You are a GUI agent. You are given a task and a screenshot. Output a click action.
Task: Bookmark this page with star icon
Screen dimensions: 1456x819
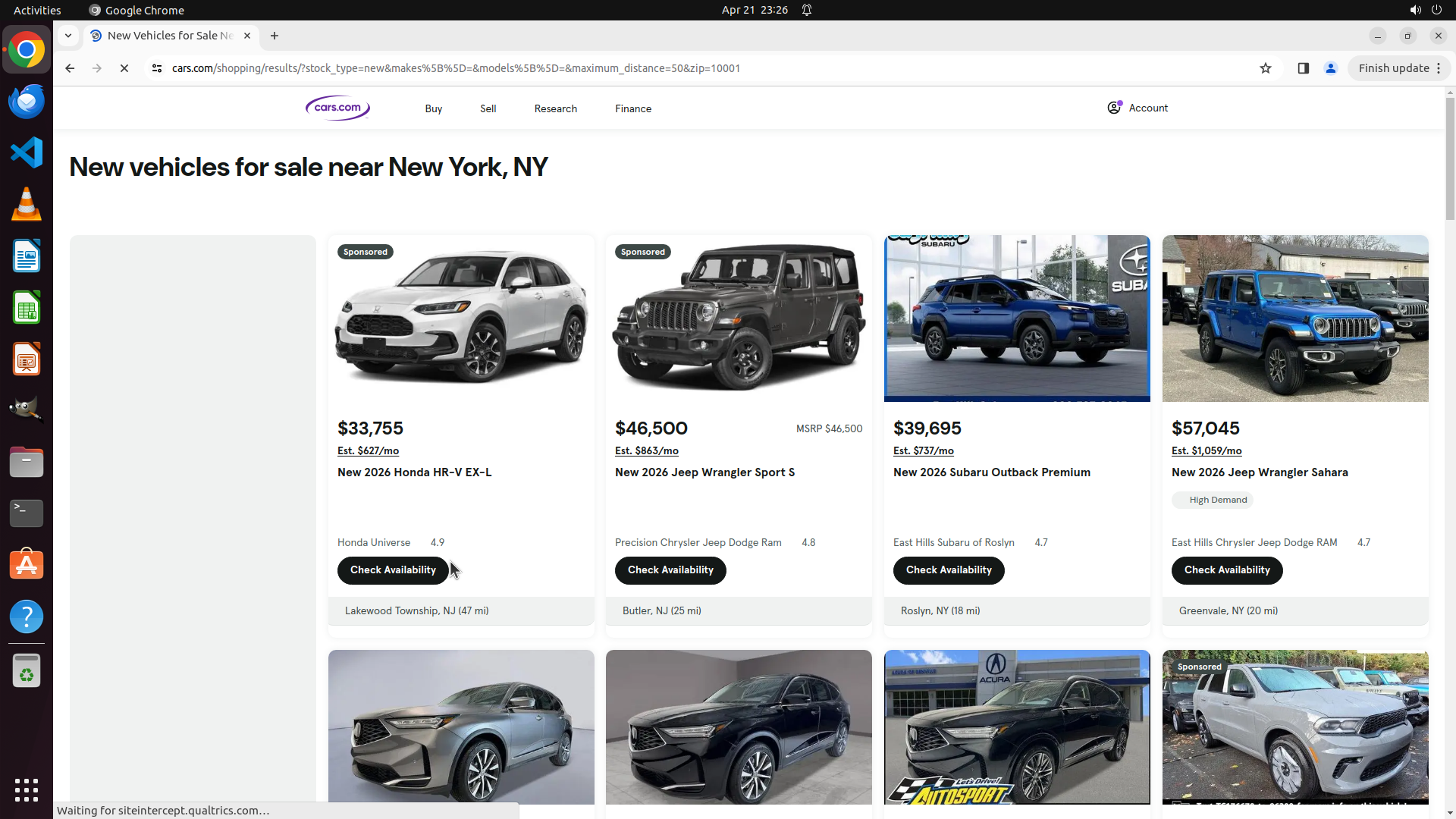[x=1265, y=68]
